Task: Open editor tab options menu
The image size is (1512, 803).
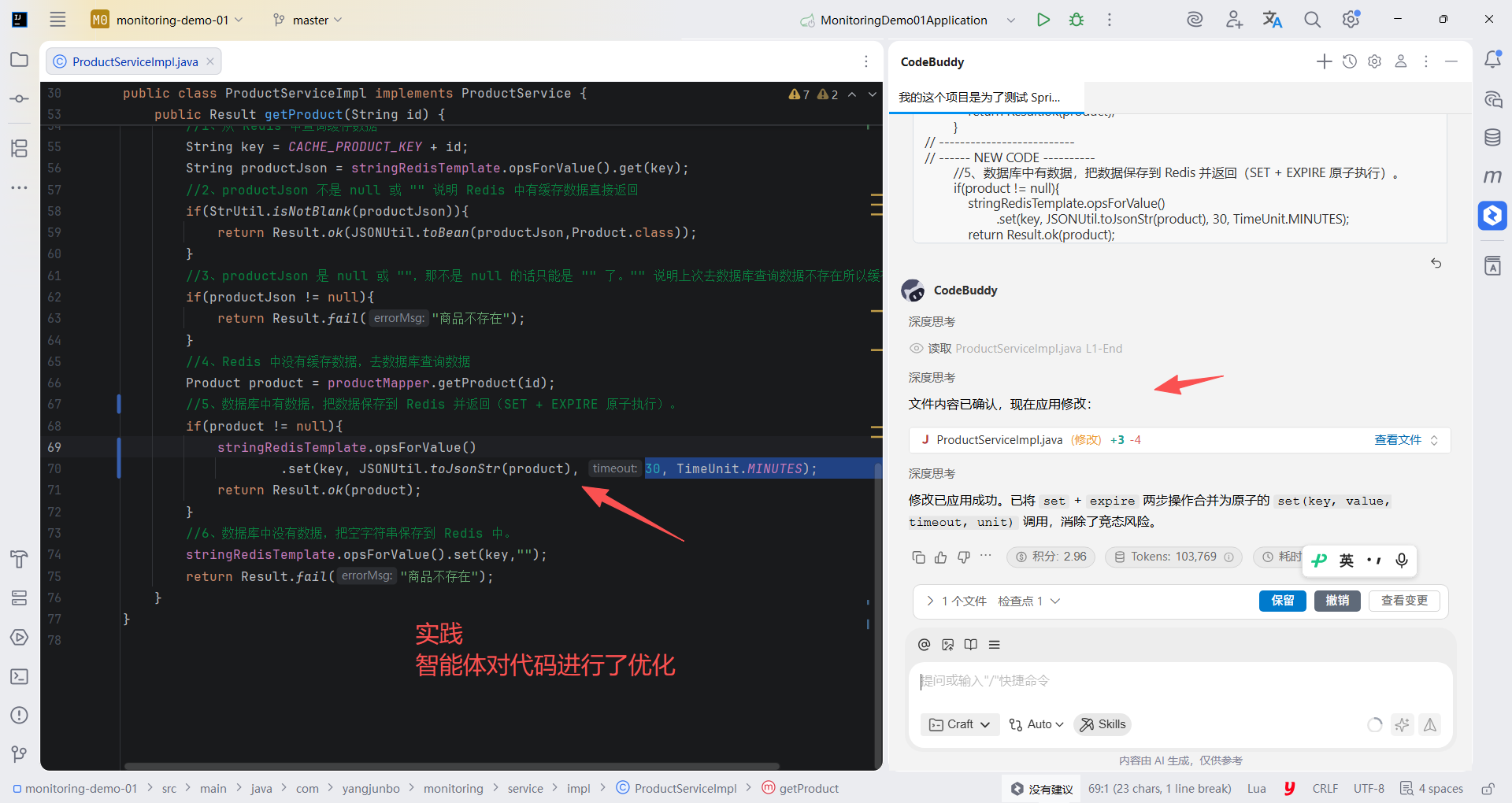Action: pyautogui.click(x=866, y=61)
